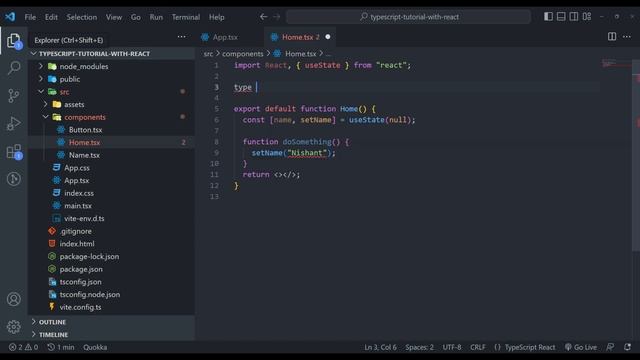Open the View menu

click(114, 17)
